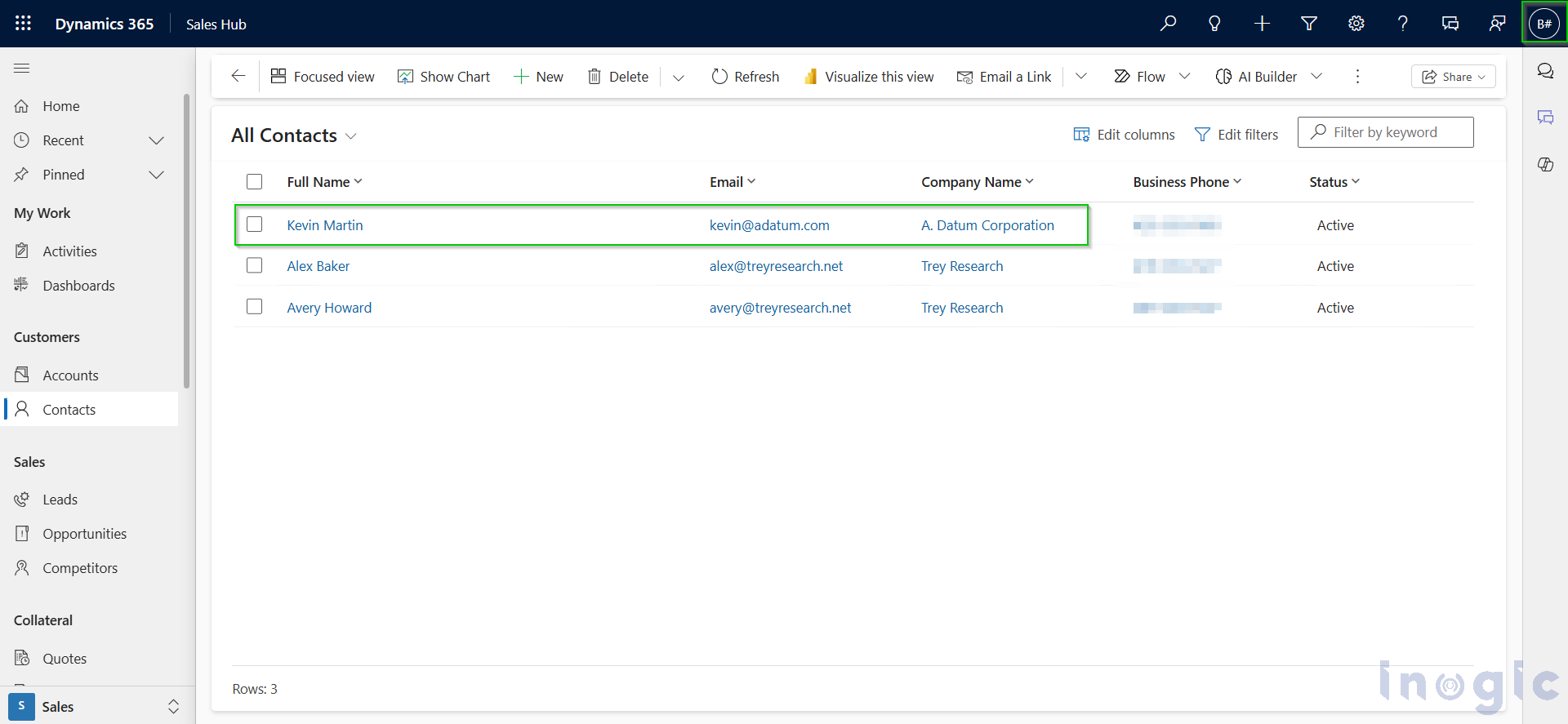
Task: Refresh the contacts grid
Action: click(745, 76)
